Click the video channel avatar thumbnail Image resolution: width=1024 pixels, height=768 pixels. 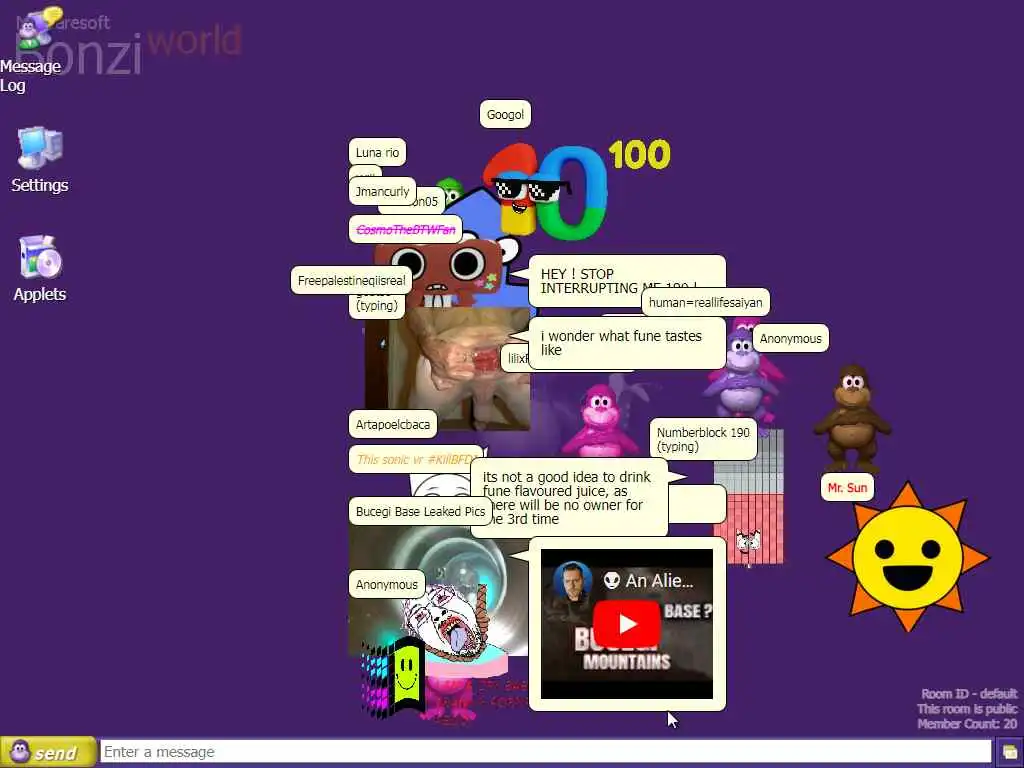click(572, 581)
